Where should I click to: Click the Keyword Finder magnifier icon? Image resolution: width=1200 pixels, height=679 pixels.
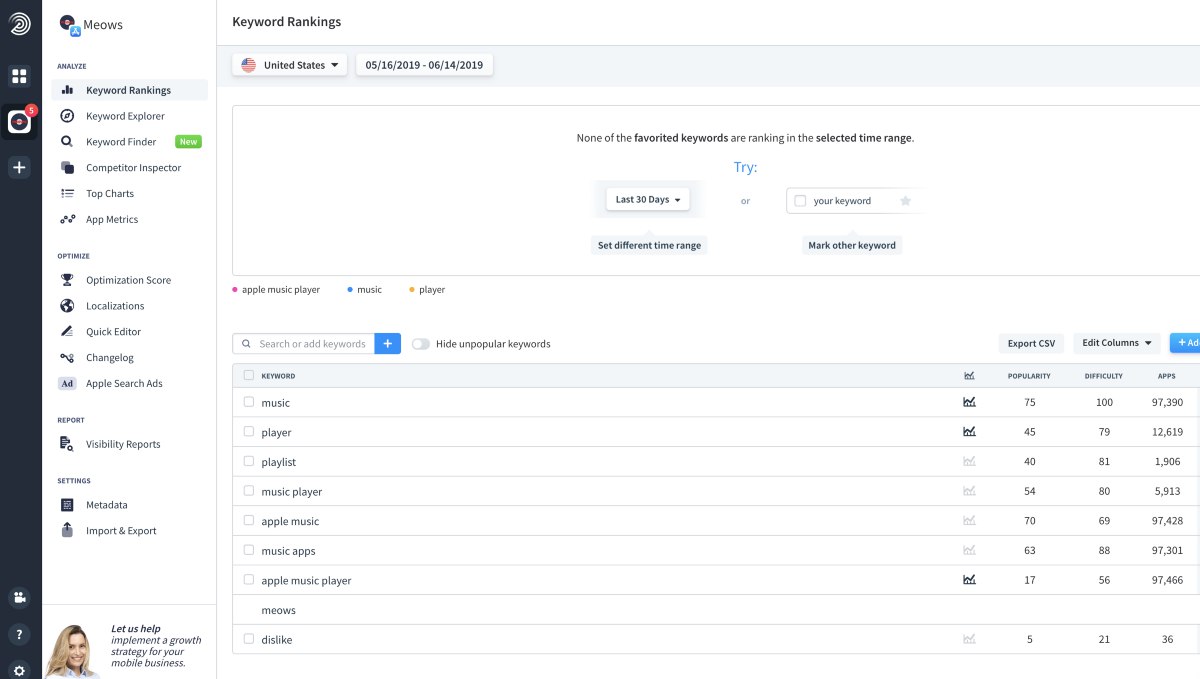(67, 142)
